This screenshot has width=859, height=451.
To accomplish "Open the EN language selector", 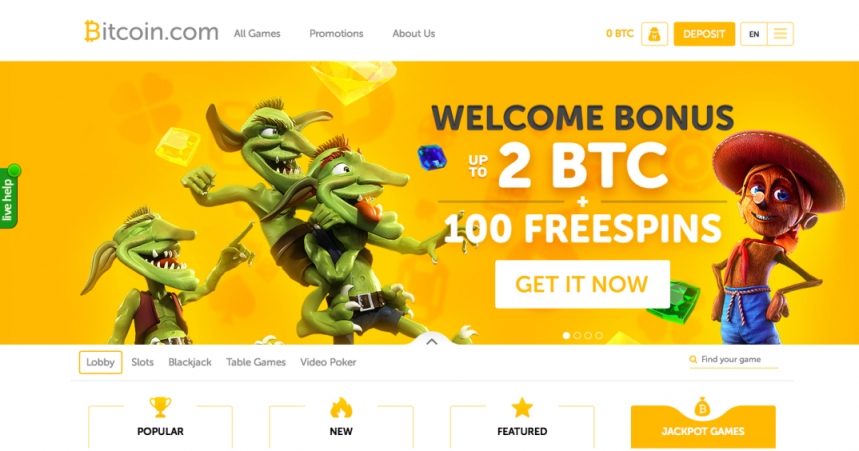I will click(x=754, y=34).
